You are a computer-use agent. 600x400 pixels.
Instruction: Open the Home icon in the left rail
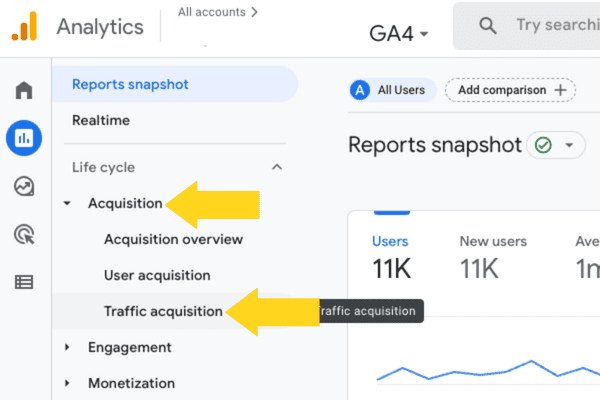coord(24,90)
